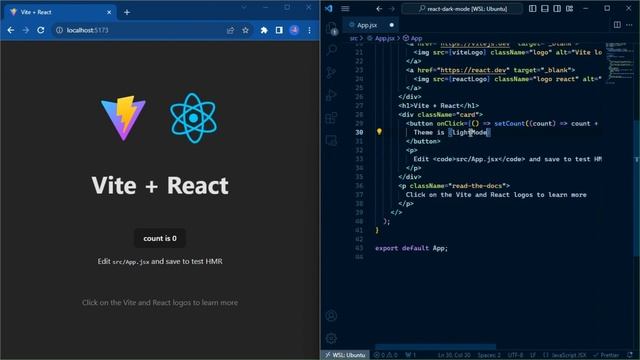Open editor More Actions ellipsis
The image size is (640, 360).
629,25
